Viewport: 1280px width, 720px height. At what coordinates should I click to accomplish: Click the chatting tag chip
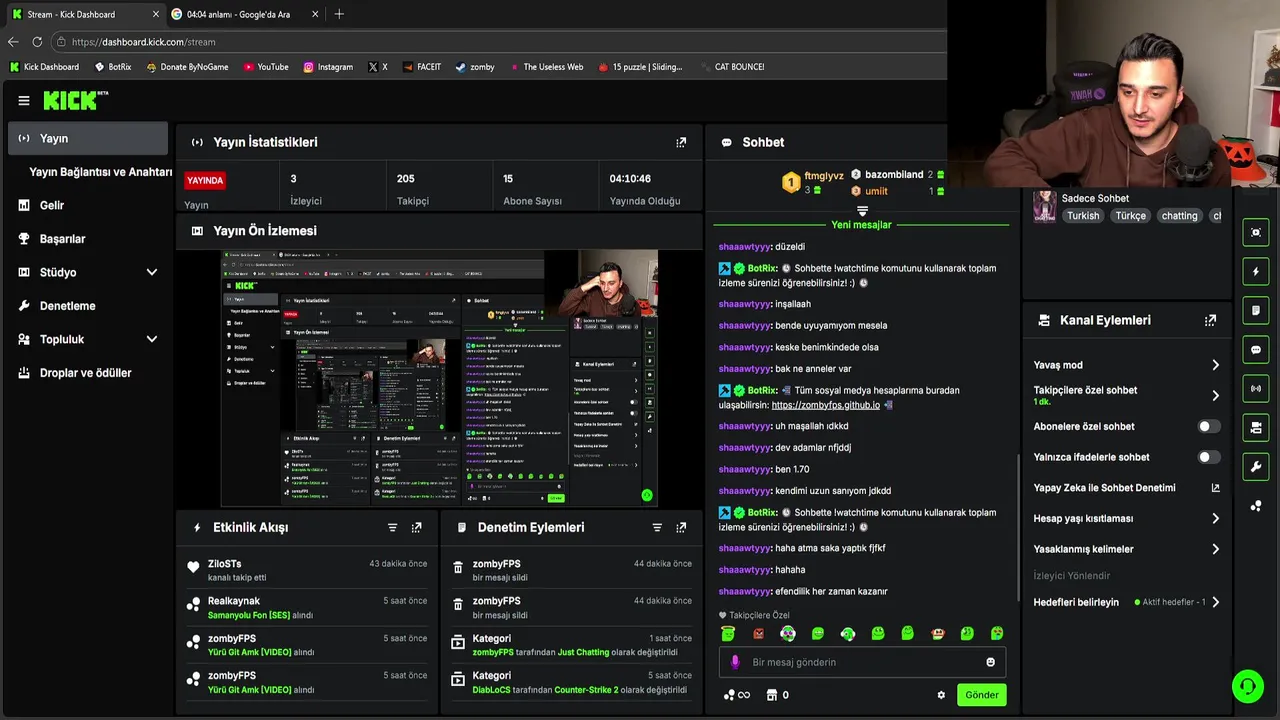(1179, 216)
